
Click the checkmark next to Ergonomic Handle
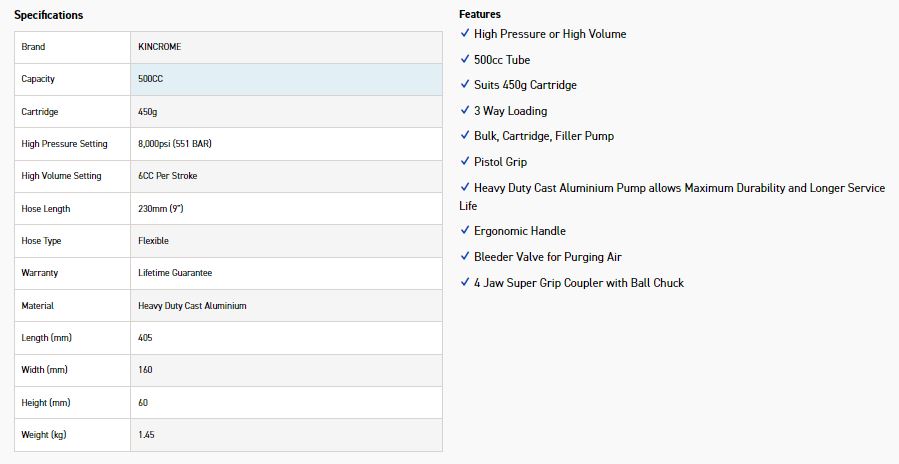465,231
